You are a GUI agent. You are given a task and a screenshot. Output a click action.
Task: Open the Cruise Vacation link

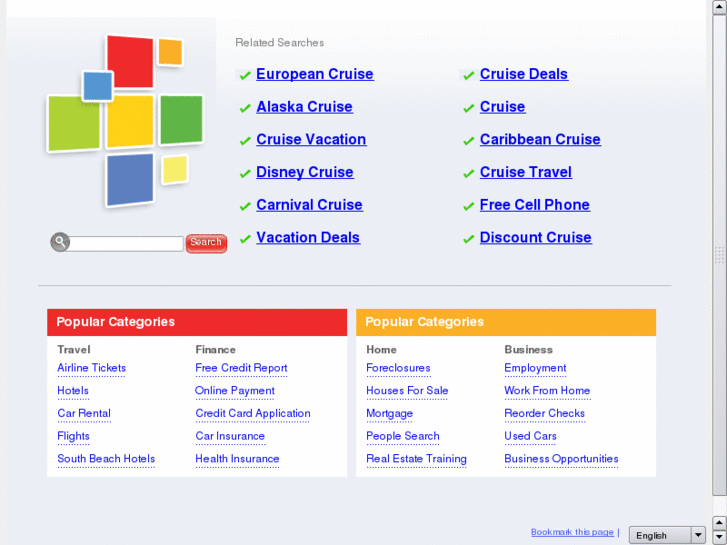pos(311,140)
